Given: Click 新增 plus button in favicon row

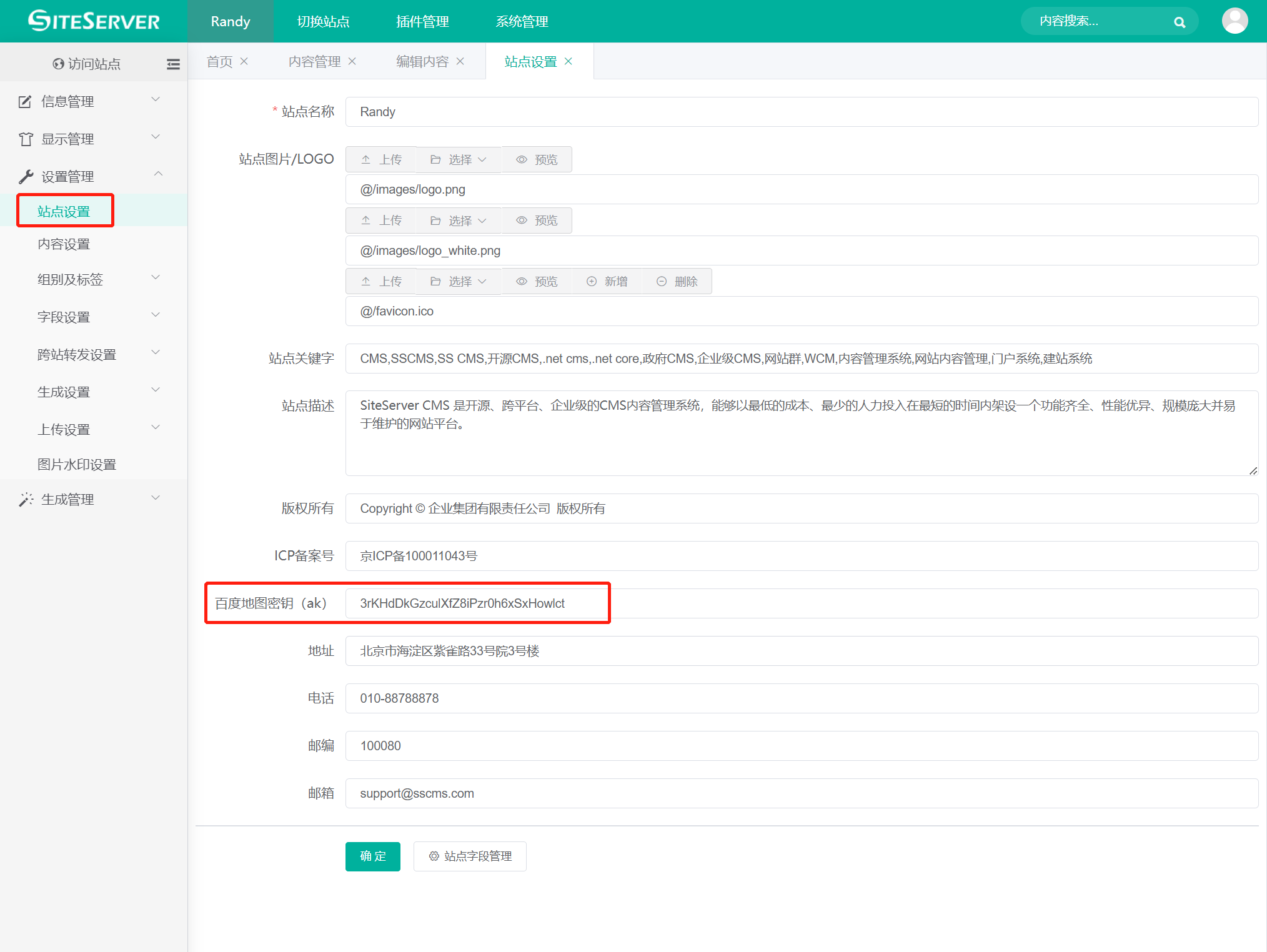Looking at the screenshot, I should (607, 282).
